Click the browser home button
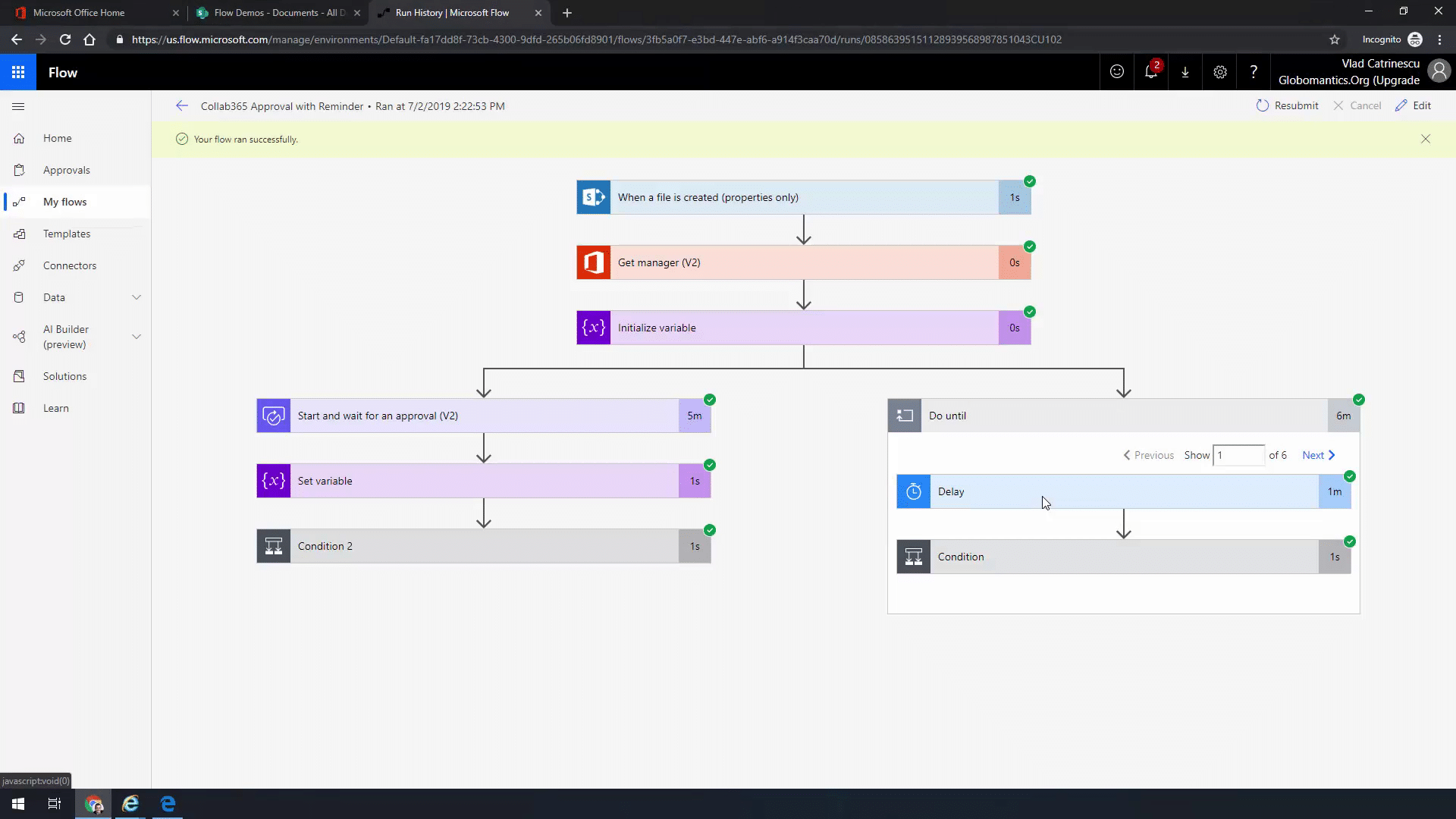 [89, 39]
